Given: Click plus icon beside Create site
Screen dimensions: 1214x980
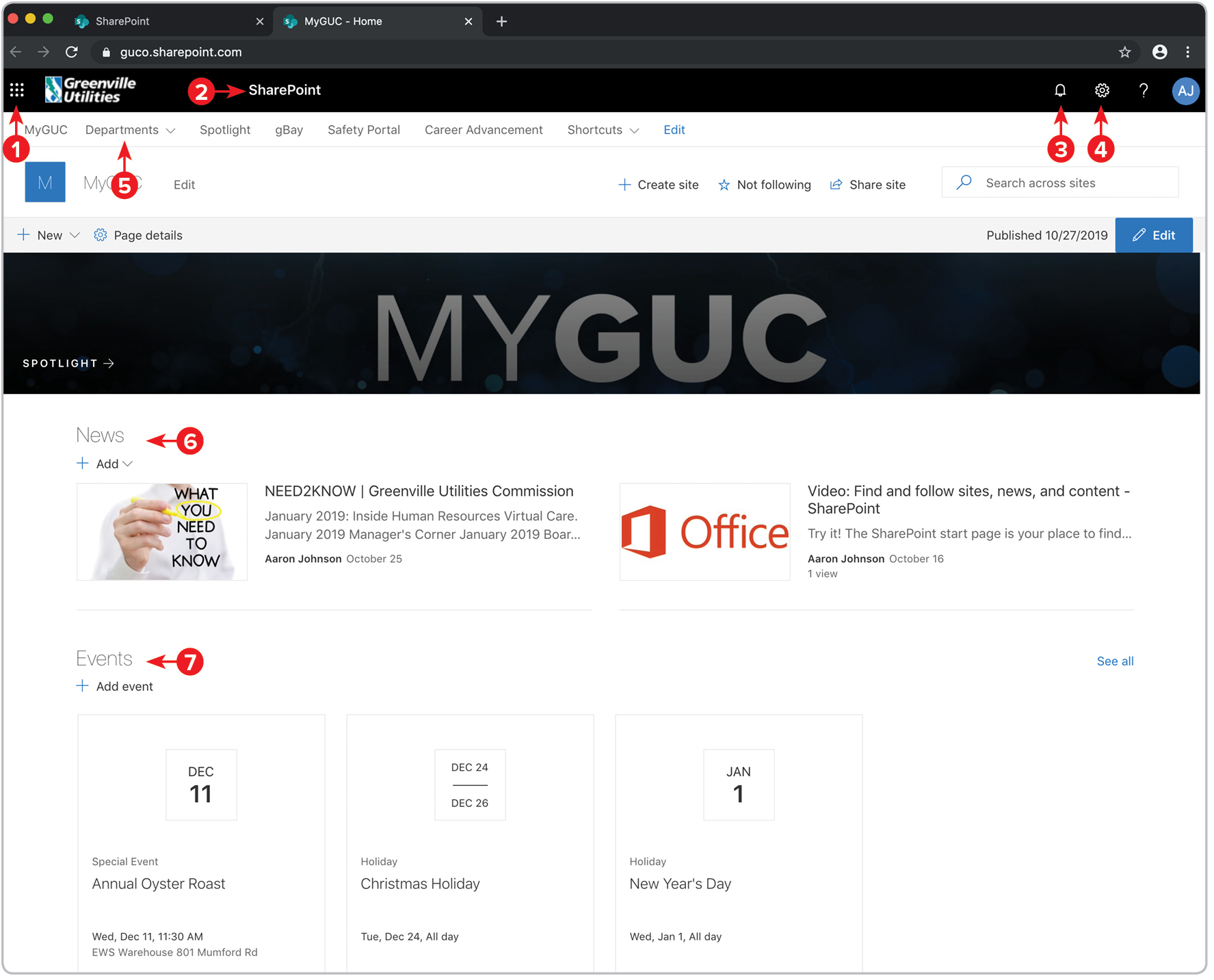Looking at the screenshot, I should [624, 185].
